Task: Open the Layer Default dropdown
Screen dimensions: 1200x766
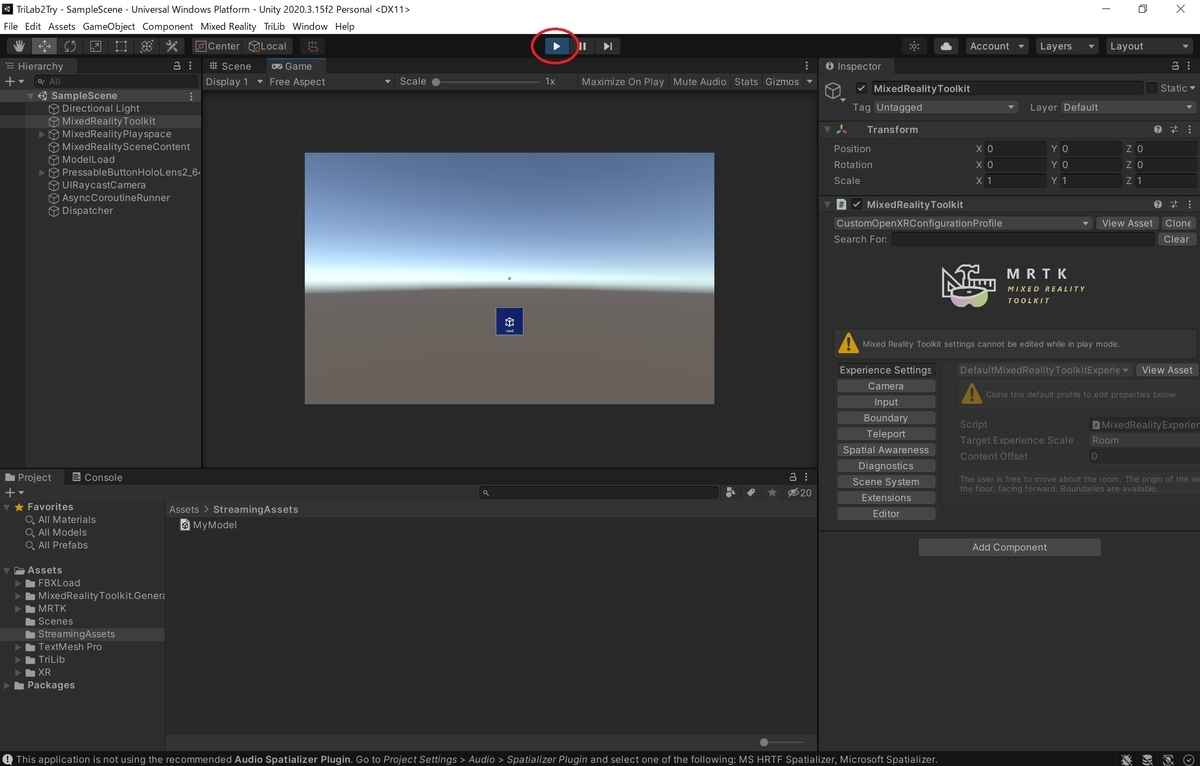Action: pyautogui.click(x=1128, y=107)
